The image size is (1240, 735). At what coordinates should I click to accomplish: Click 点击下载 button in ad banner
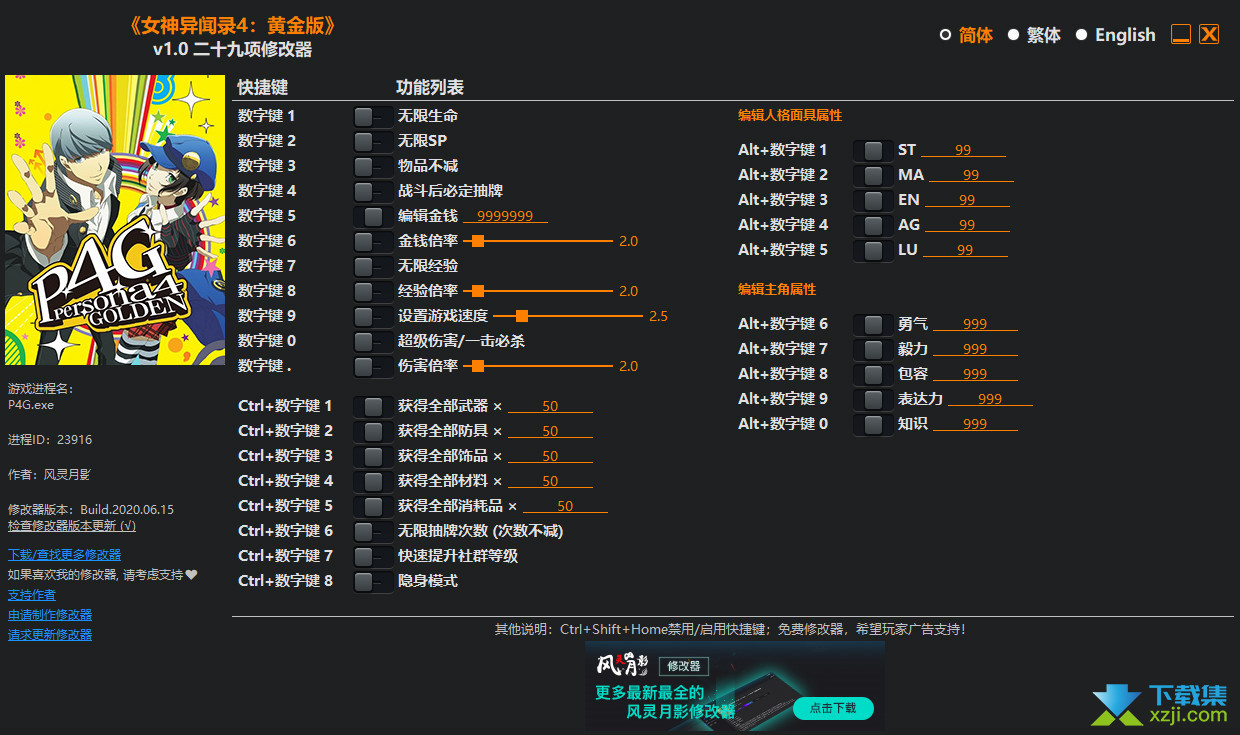tap(833, 708)
